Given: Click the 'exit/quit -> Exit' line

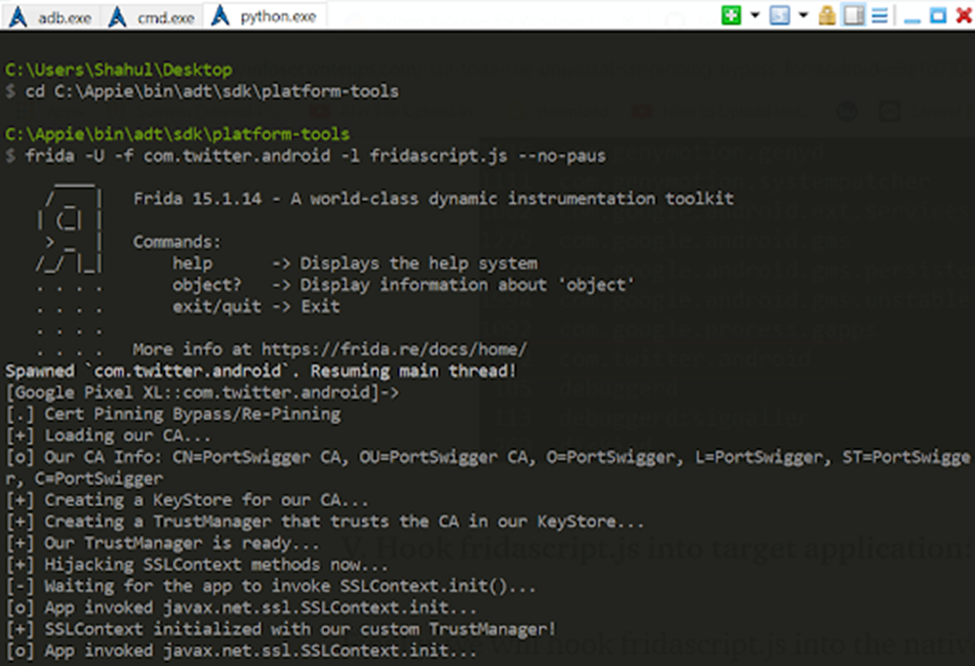Looking at the screenshot, I should (x=256, y=306).
